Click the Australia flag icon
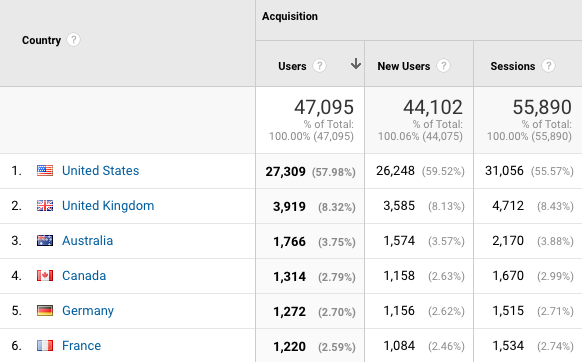The width and height of the screenshot is (582, 362). [45, 241]
